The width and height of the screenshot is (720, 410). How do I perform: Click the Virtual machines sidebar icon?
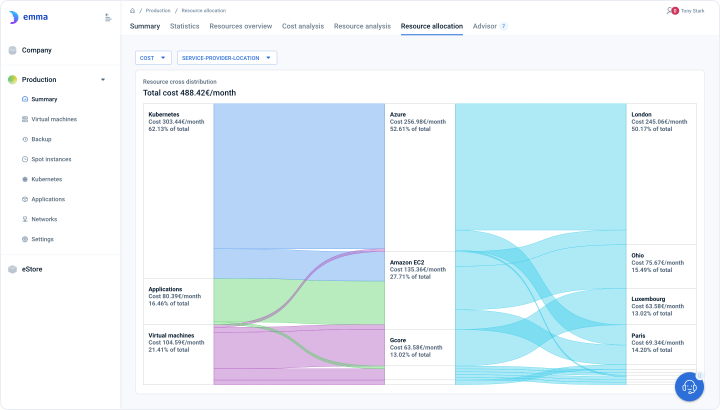pos(25,119)
